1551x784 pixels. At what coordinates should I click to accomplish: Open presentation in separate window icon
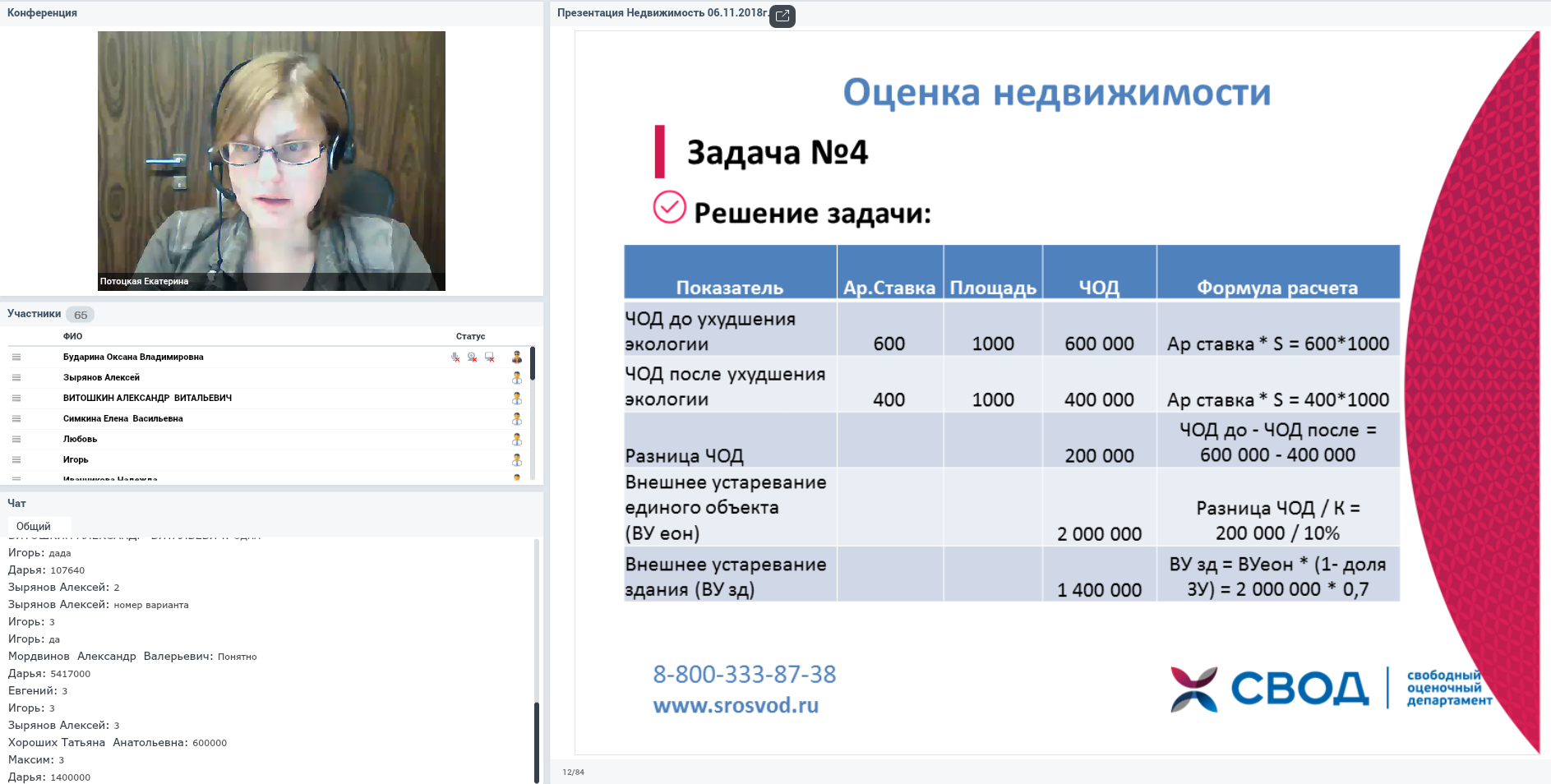pos(782,16)
